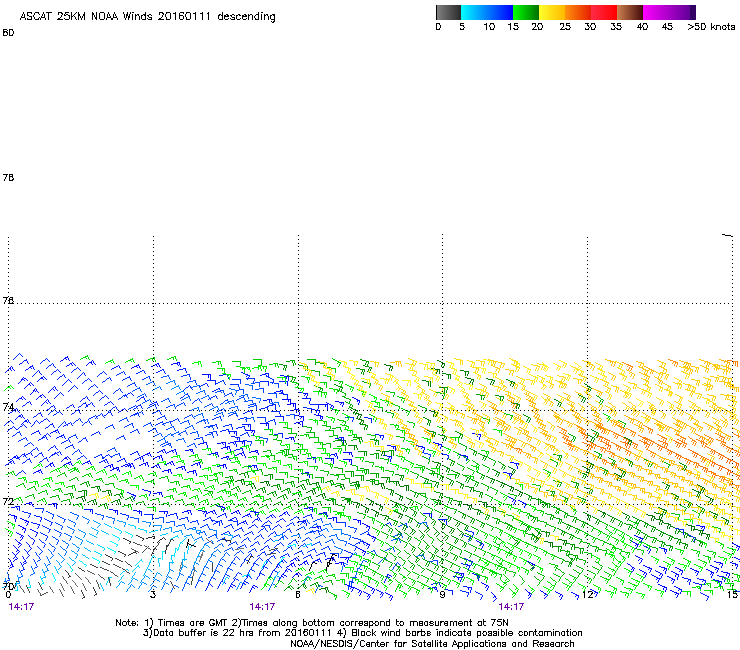Click the 14:17 time label between longitudes 9 and 12
The width and height of the screenshot is (740, 650).
[x=511, y=607]
